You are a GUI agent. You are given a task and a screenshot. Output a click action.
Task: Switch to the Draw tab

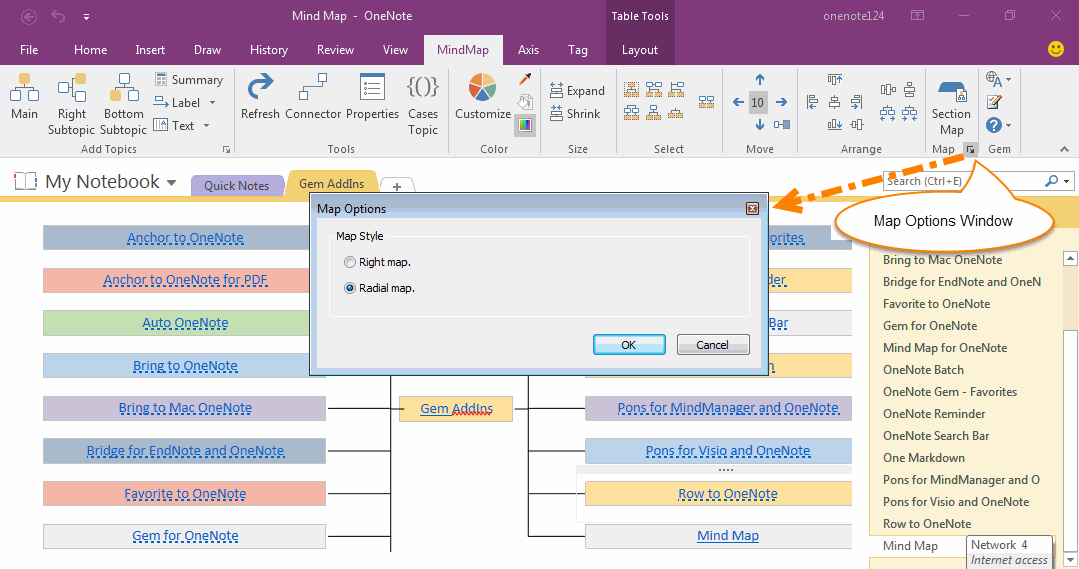(x=207, y=50)
